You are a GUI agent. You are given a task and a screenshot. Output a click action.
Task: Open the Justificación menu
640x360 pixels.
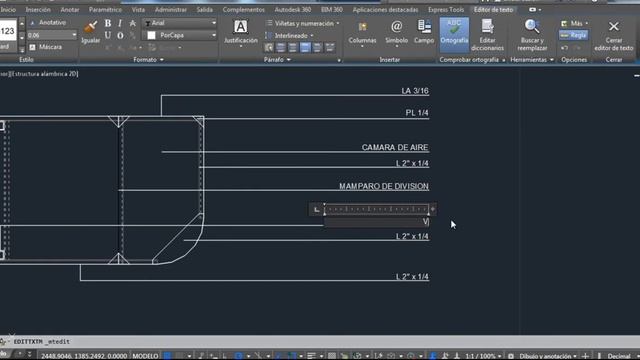pos(240,33)
